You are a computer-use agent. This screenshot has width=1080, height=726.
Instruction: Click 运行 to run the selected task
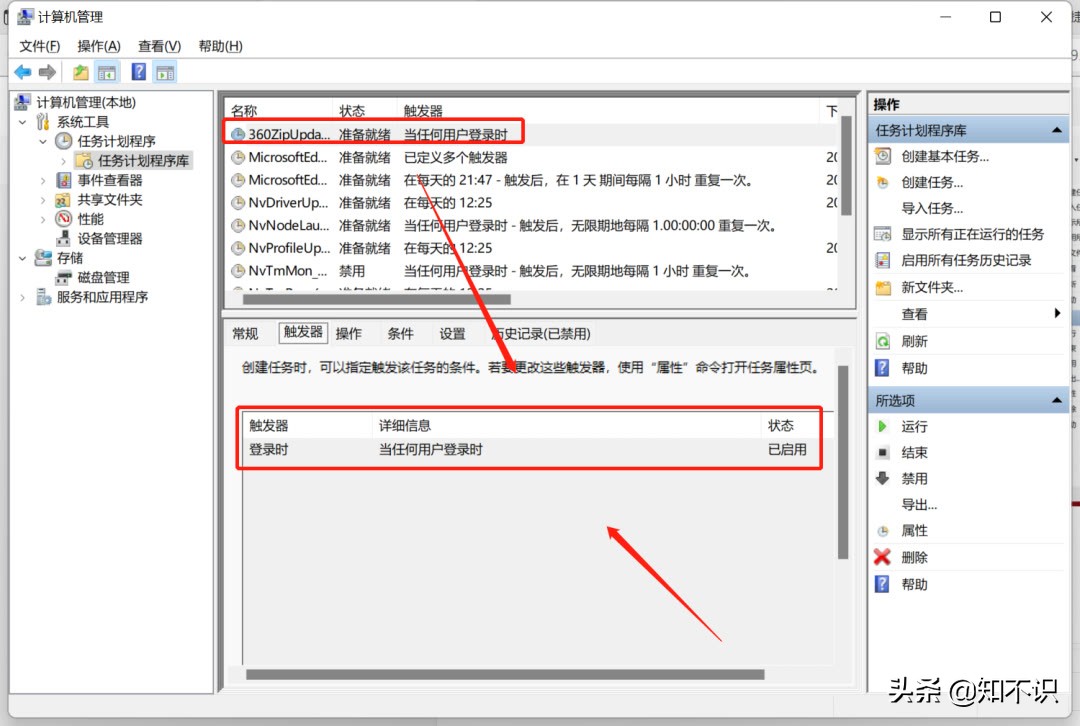click(x=914, y=426)
